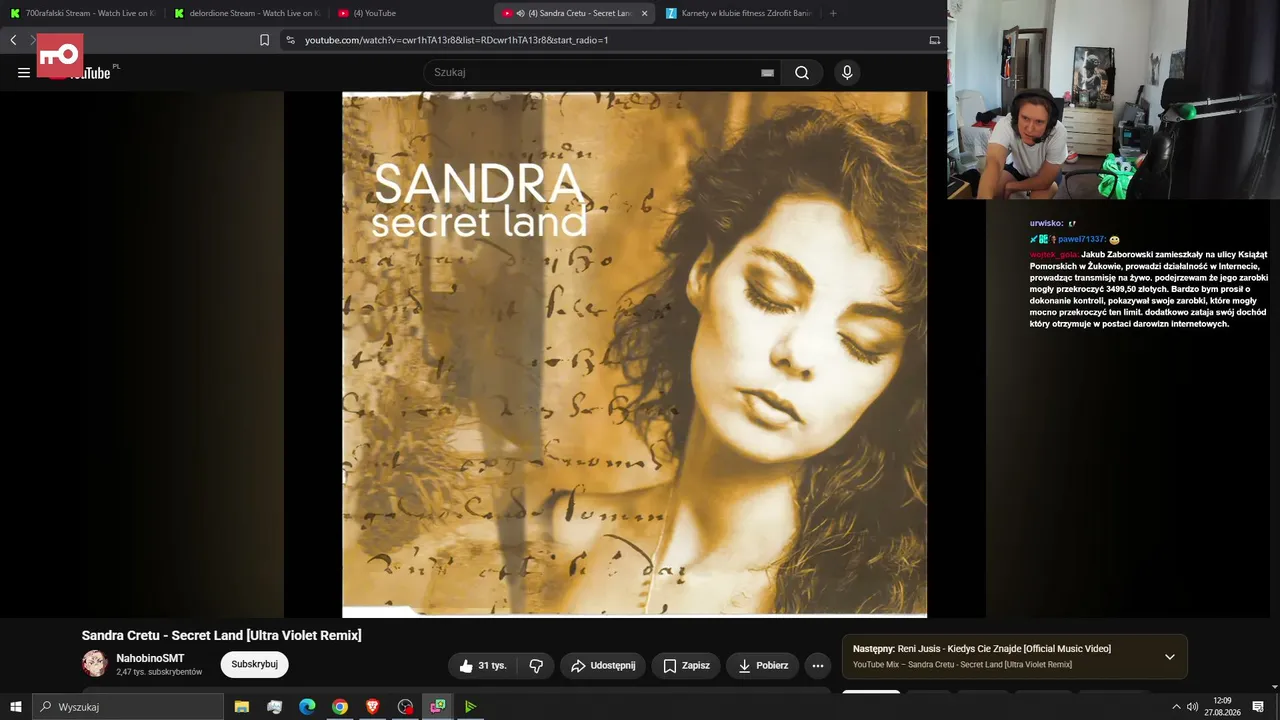Click the YouTube search magnifier button

802,72
